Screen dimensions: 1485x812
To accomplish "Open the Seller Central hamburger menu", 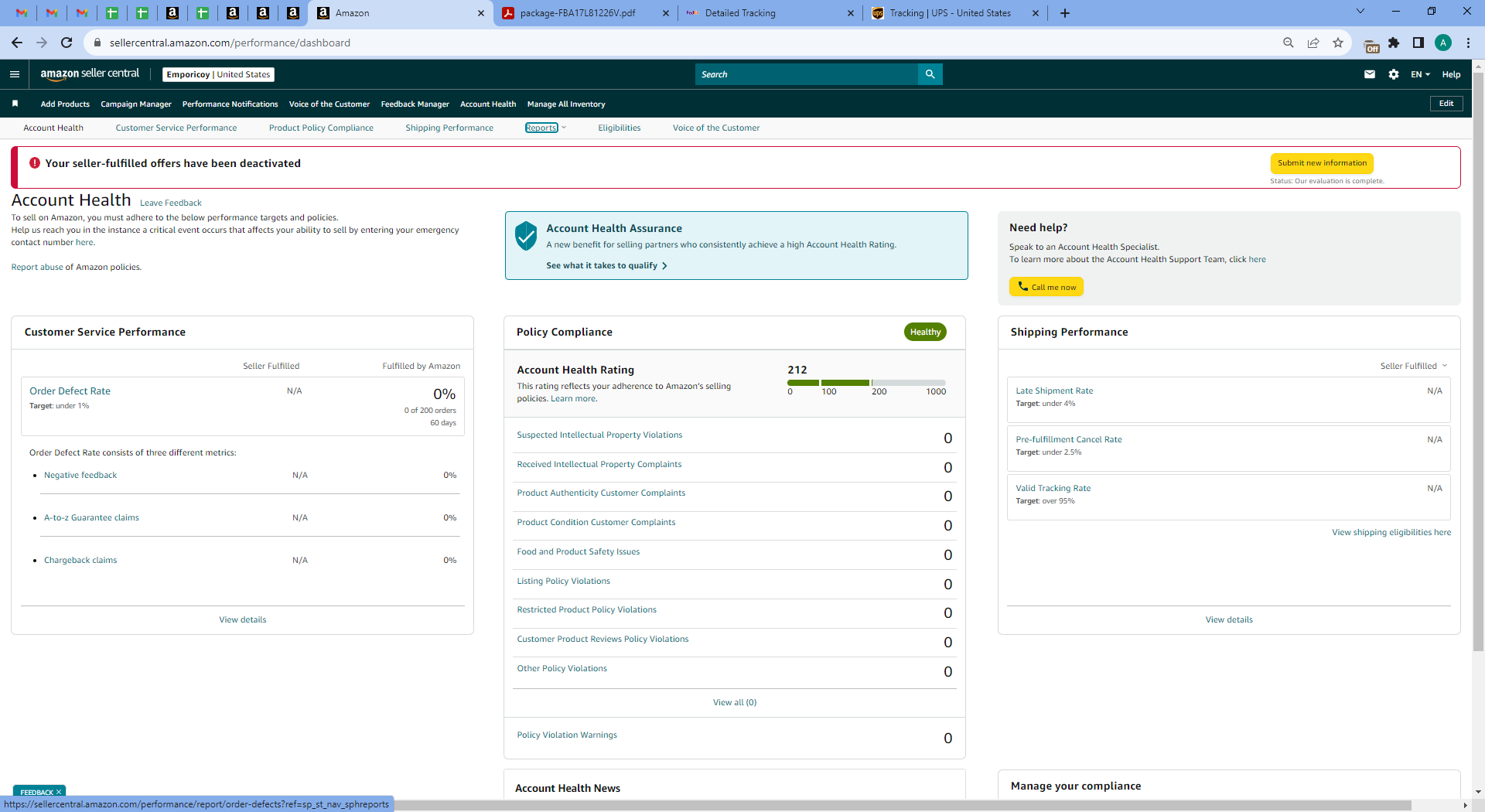I will pos(15,74).
